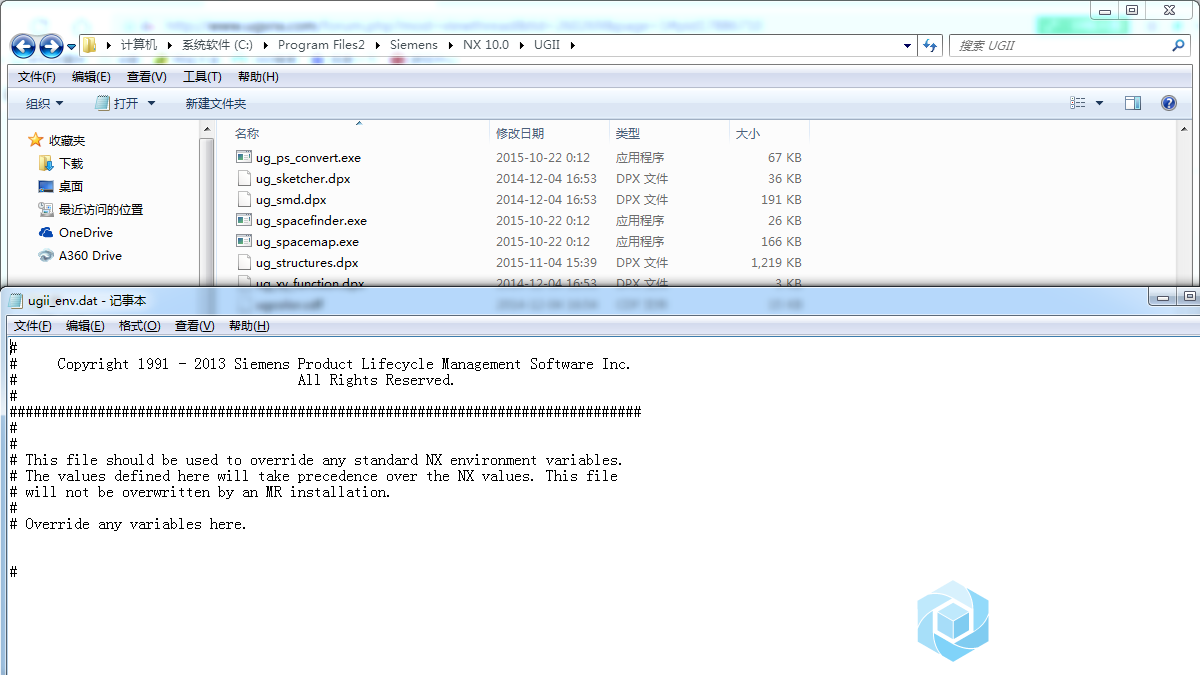This screenshot has height=675, width=1200.
Task: Select the ug_structures.dpx file icon
Action: [244, 262]
